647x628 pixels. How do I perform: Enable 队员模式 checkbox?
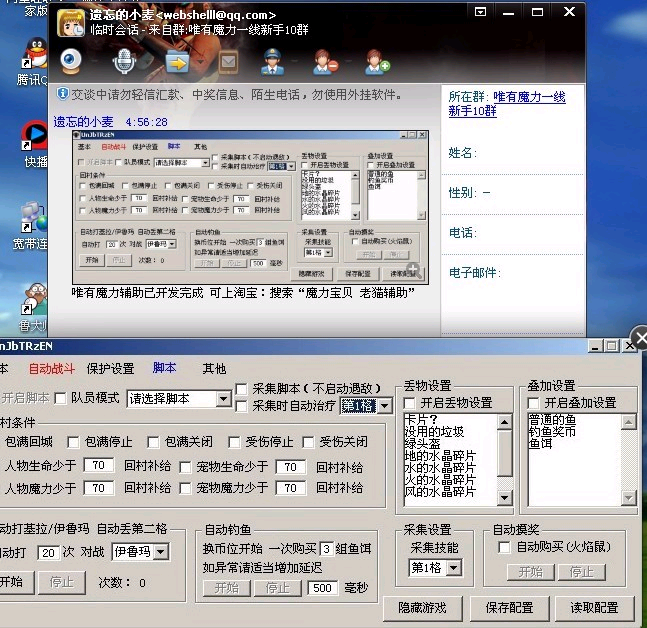tap(60, 399)
